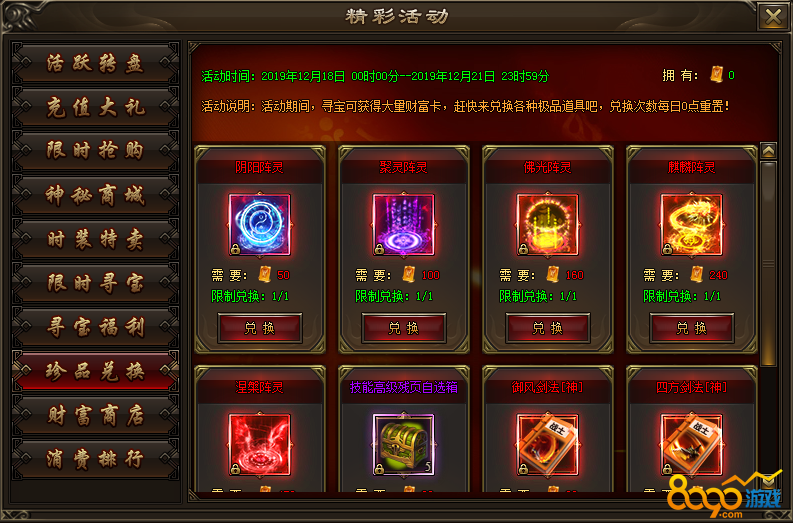Click 兑换 under 麒麟阵灵
The image size is (793, 523).
pos(692,328)
